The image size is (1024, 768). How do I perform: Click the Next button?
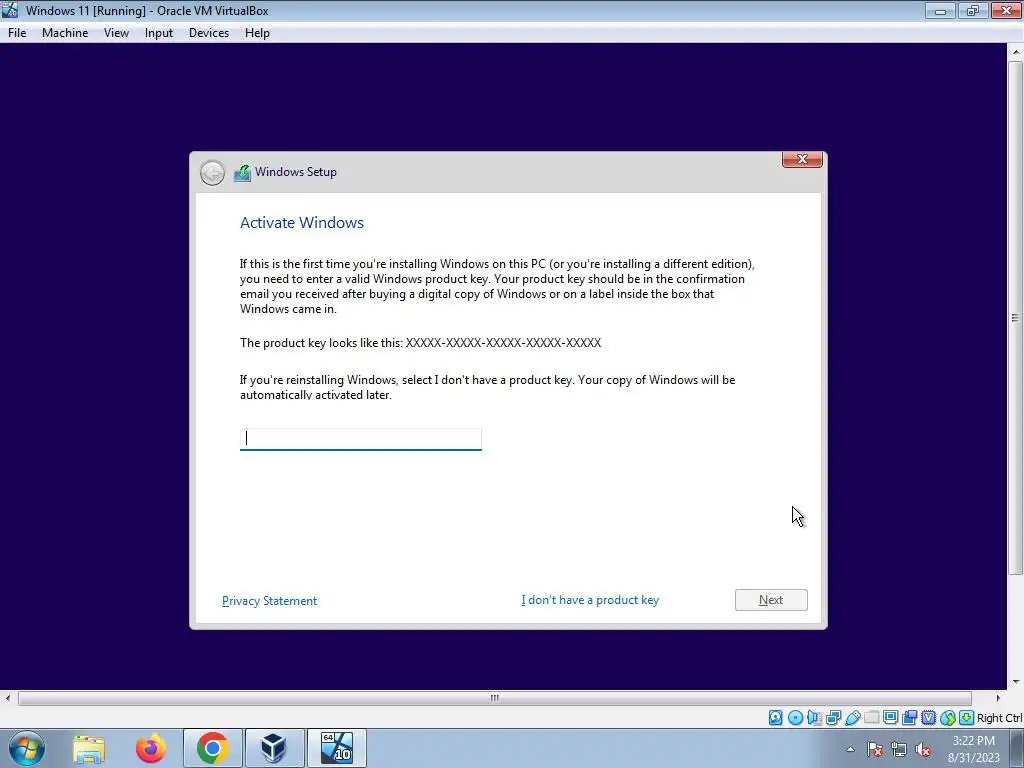[771, 600]
